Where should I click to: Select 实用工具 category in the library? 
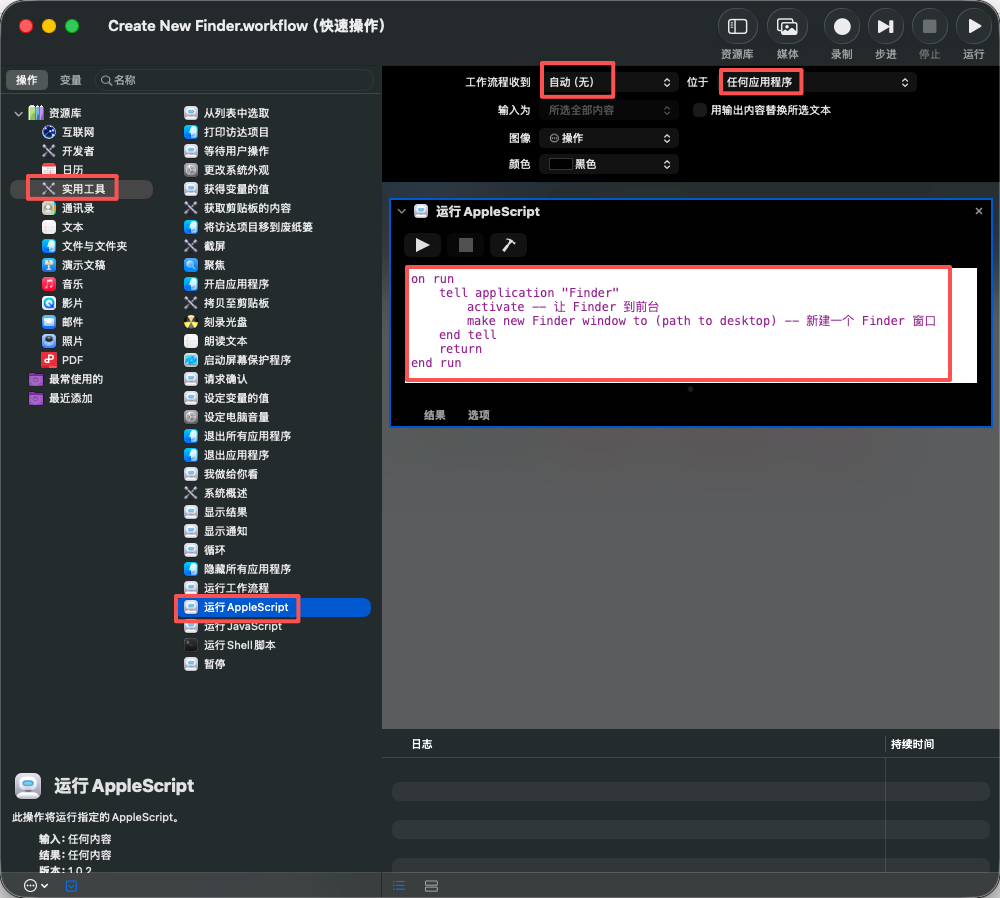(x=82, y=189)
